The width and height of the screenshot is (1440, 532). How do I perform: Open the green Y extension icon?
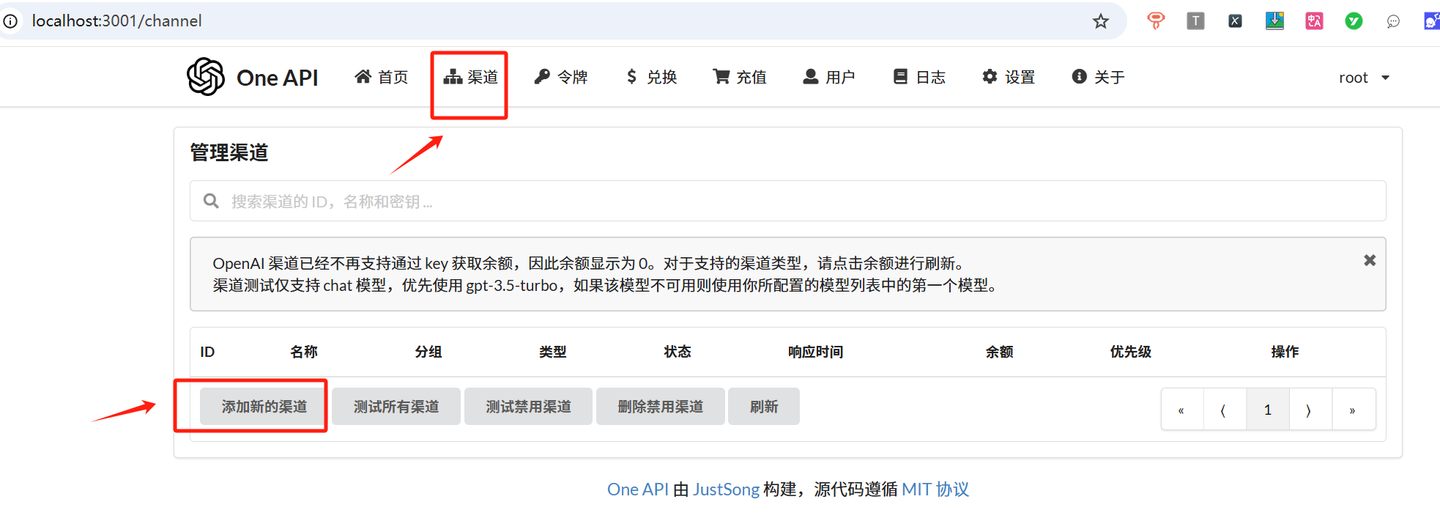point(1354,21)
